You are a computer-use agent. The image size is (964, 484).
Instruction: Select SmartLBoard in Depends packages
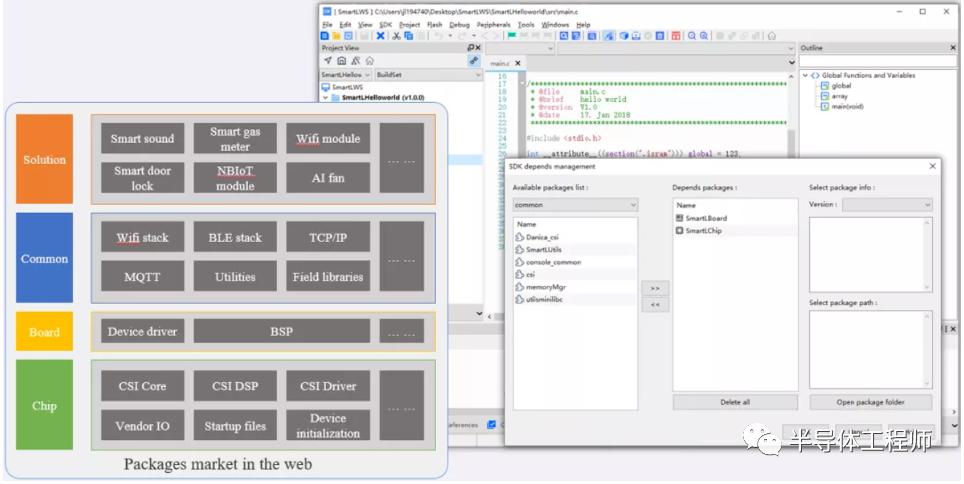706,218
